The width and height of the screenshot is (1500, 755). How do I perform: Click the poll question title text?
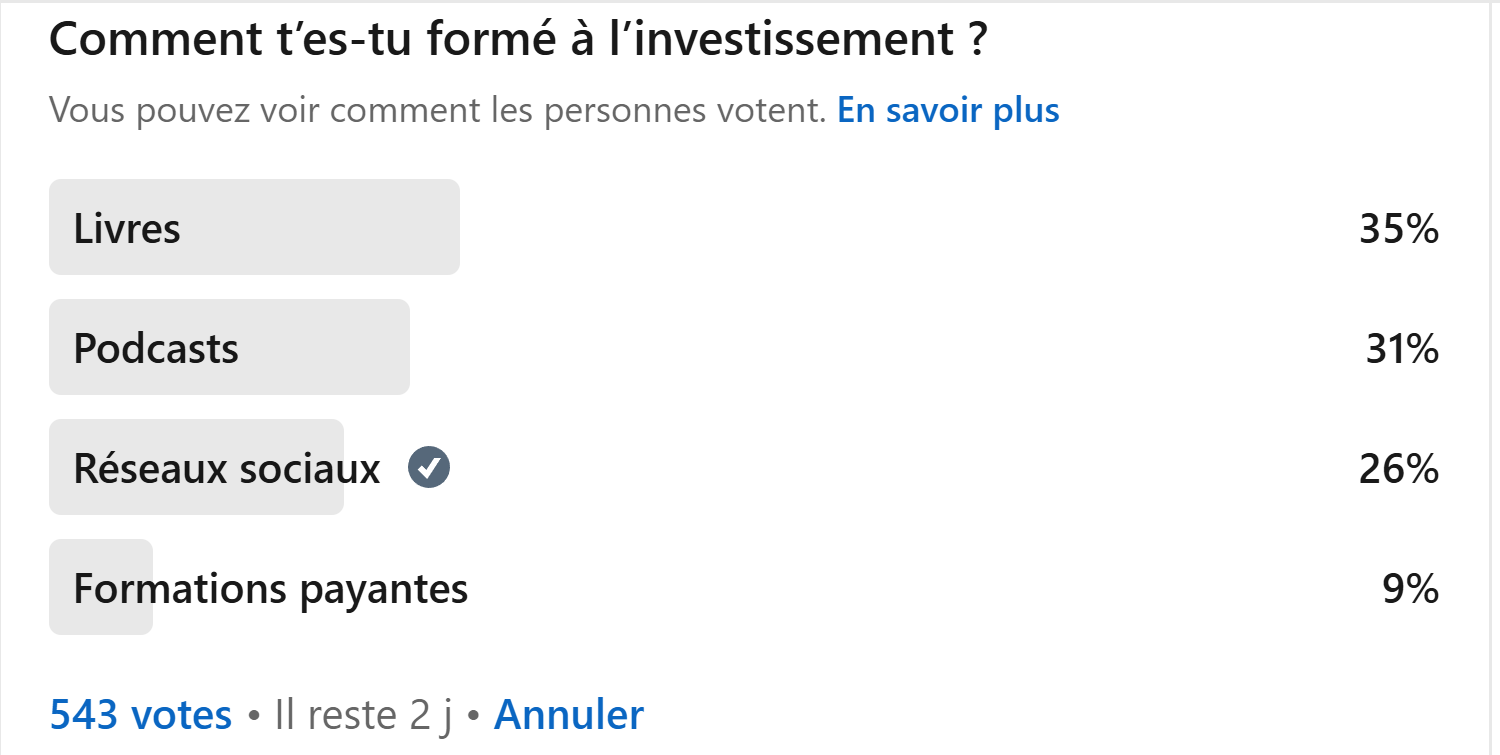coord(518,40)
